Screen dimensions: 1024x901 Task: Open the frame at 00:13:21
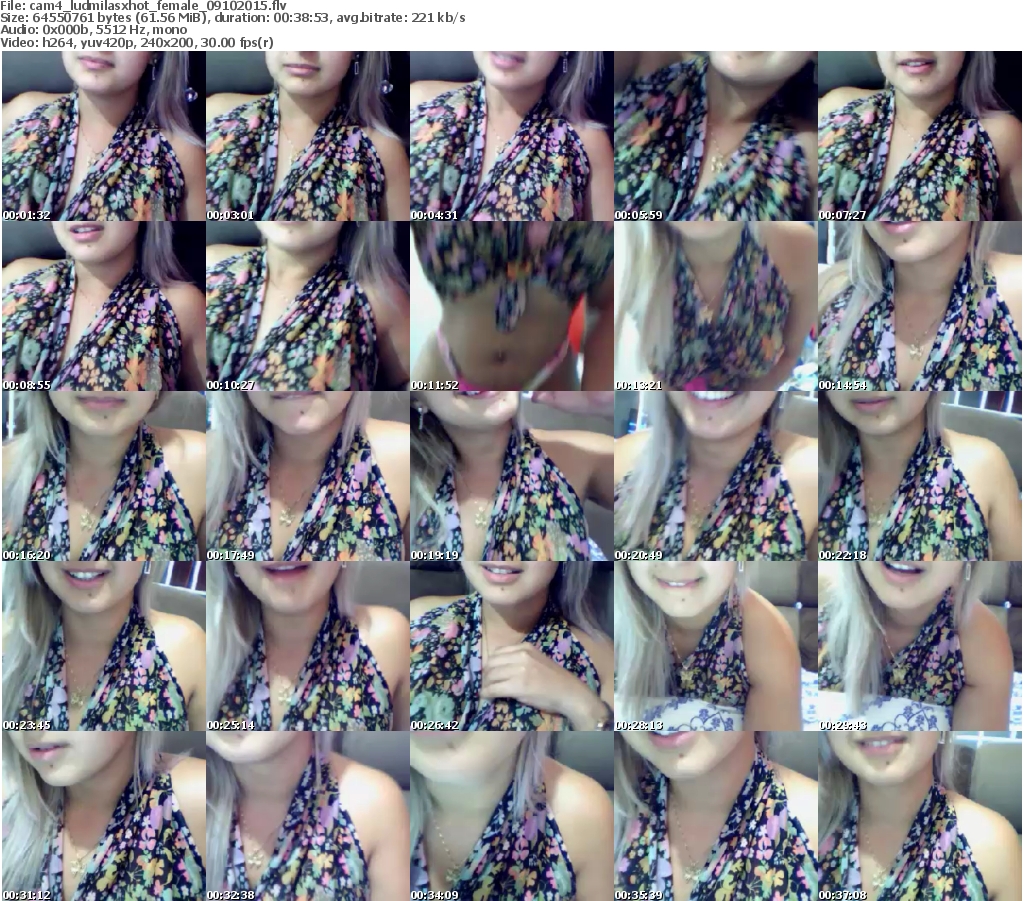pos(716,306)
